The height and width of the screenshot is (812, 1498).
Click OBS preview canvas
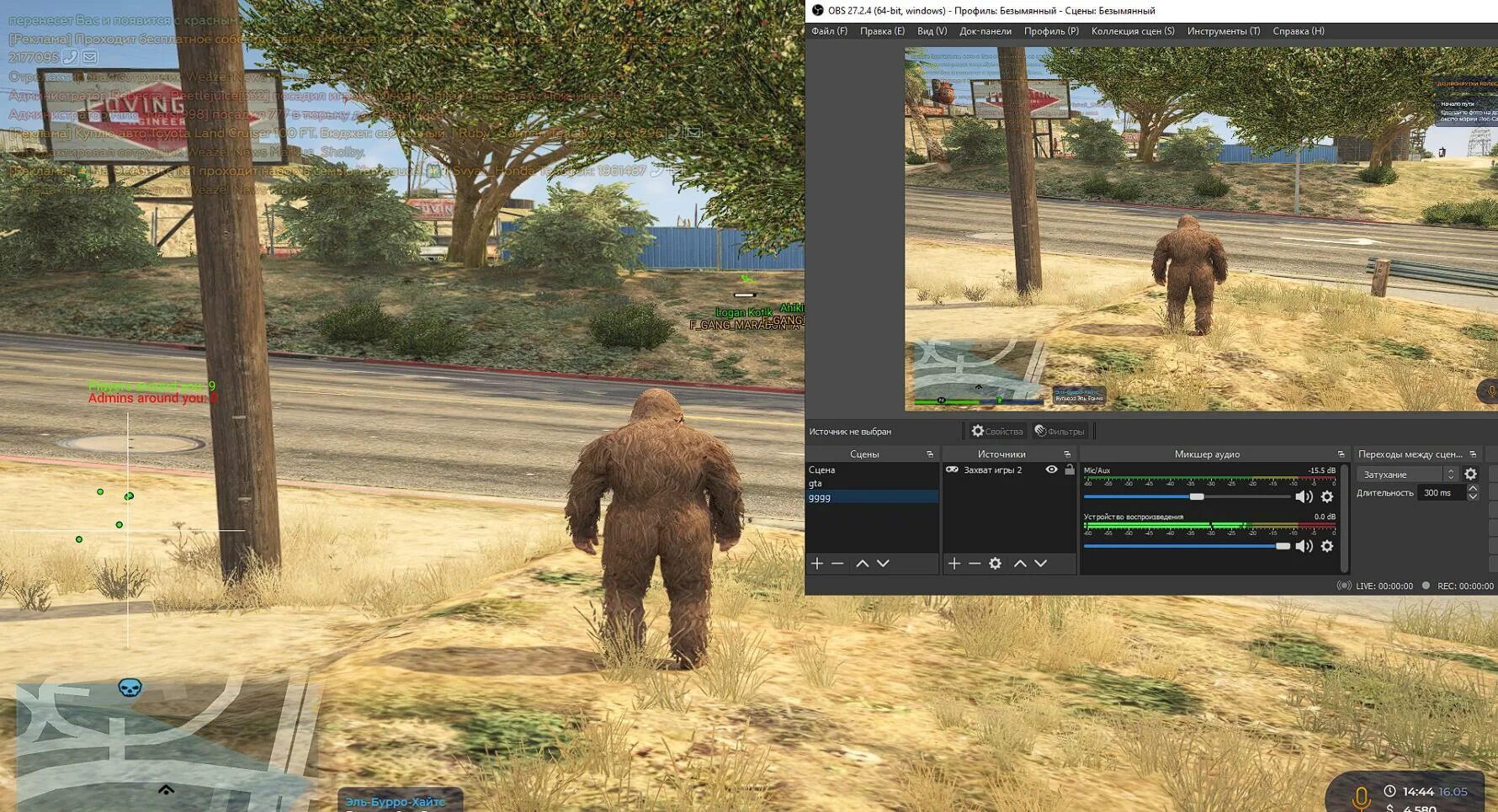pyautogui.click(x=1201, y=229)
